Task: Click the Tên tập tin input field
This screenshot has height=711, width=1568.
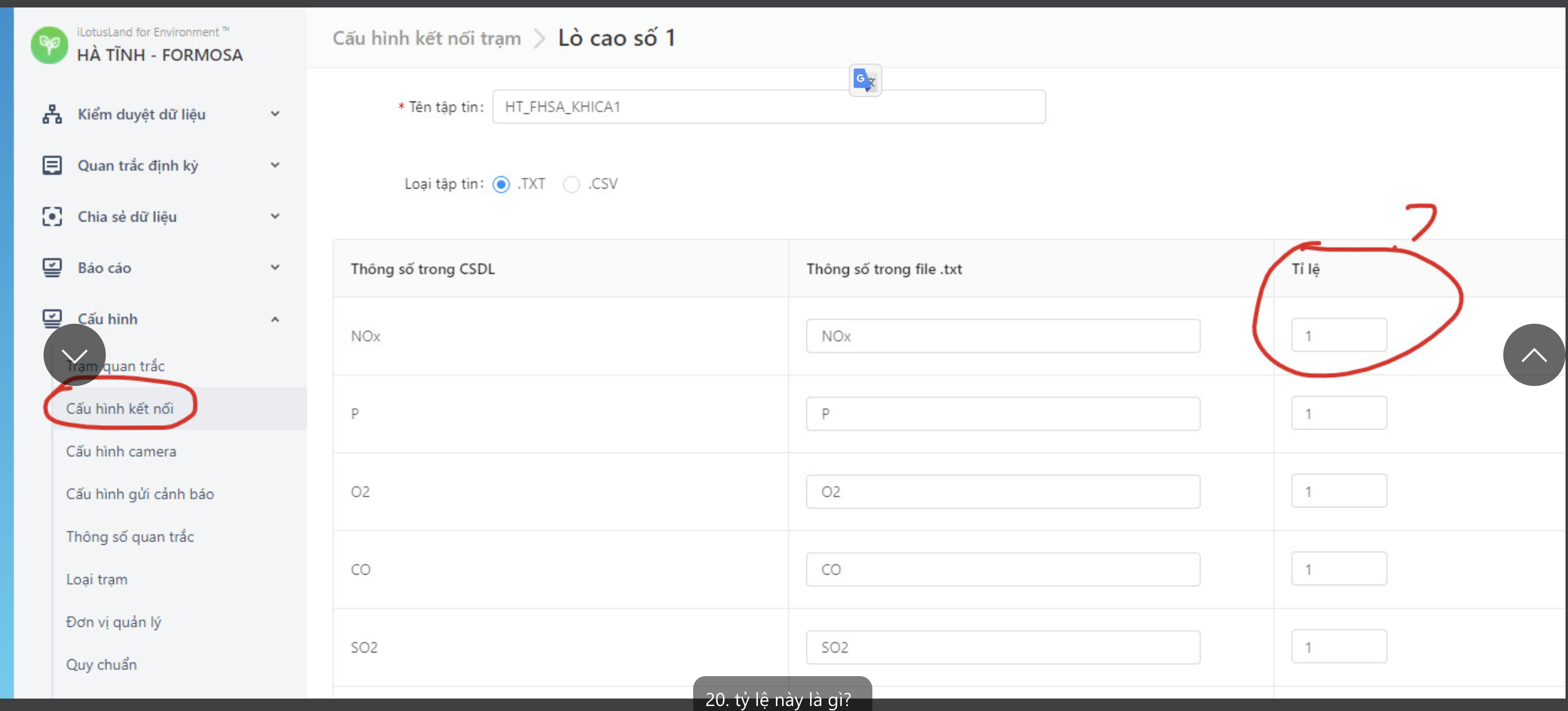Action: pos(768,107)
